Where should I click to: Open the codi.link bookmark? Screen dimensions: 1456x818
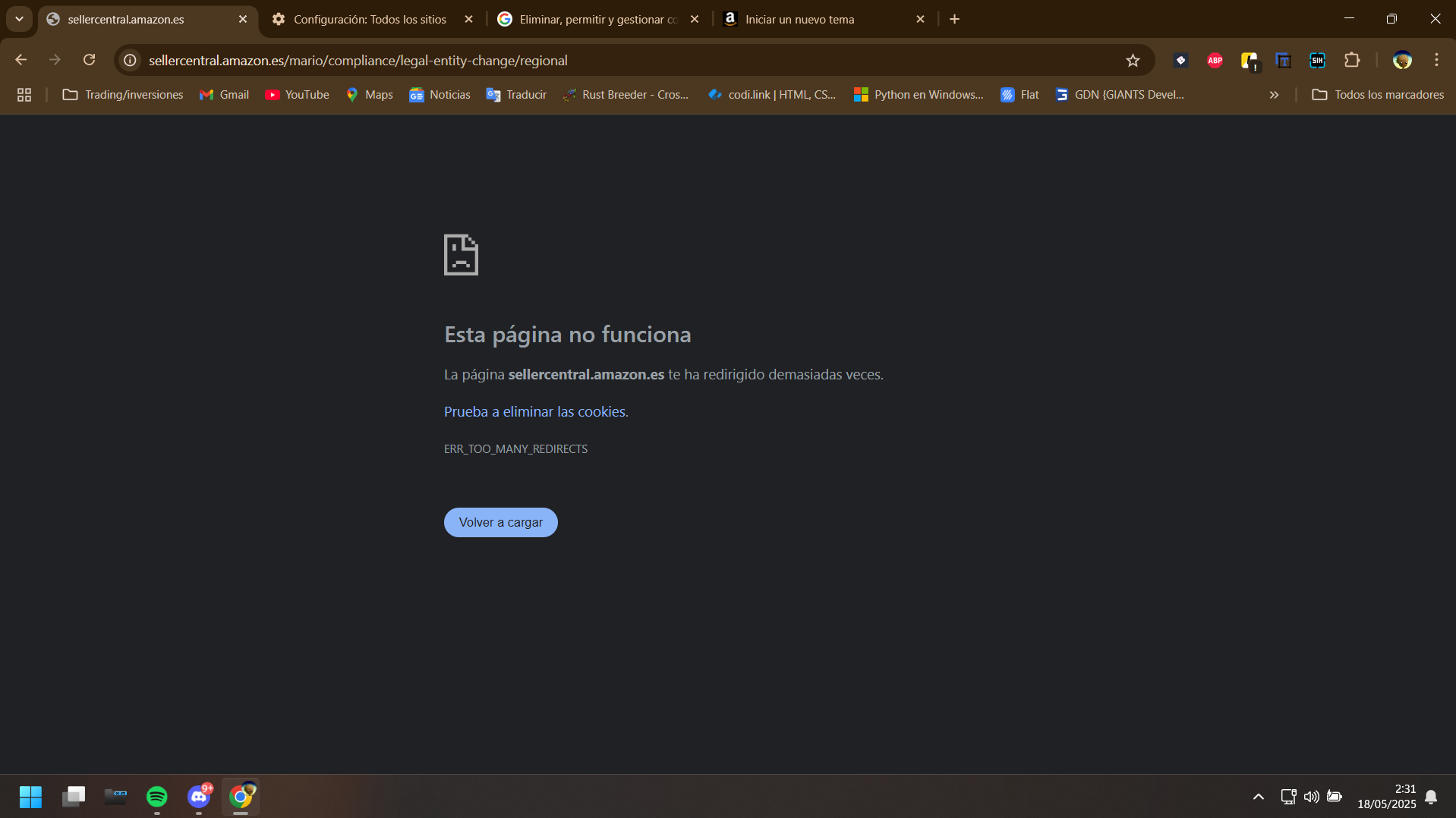[771, 95]
